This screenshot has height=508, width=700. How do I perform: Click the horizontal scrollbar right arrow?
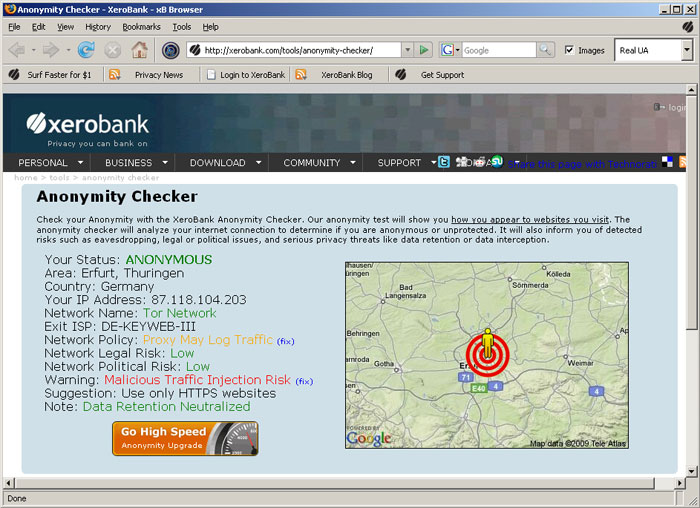(x=679, y=483)
